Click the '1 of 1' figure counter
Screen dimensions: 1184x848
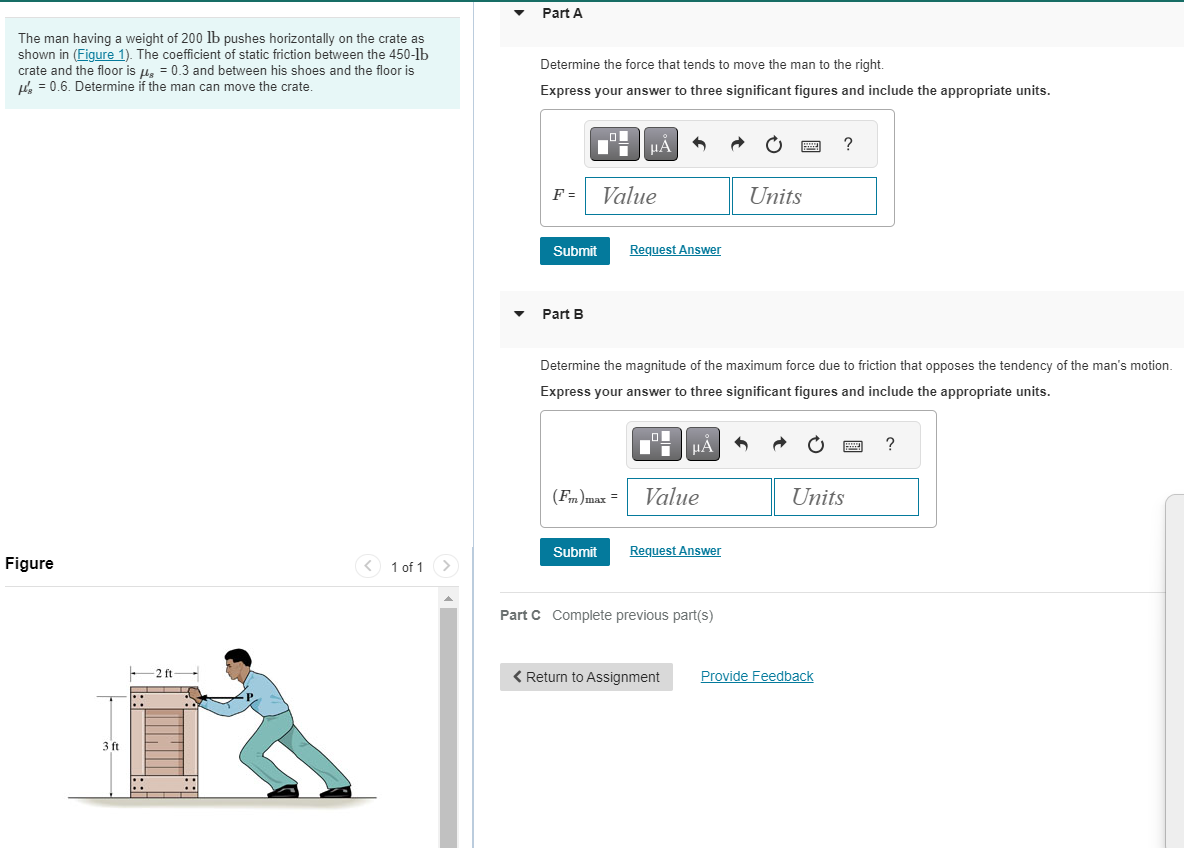click(407, 567)
